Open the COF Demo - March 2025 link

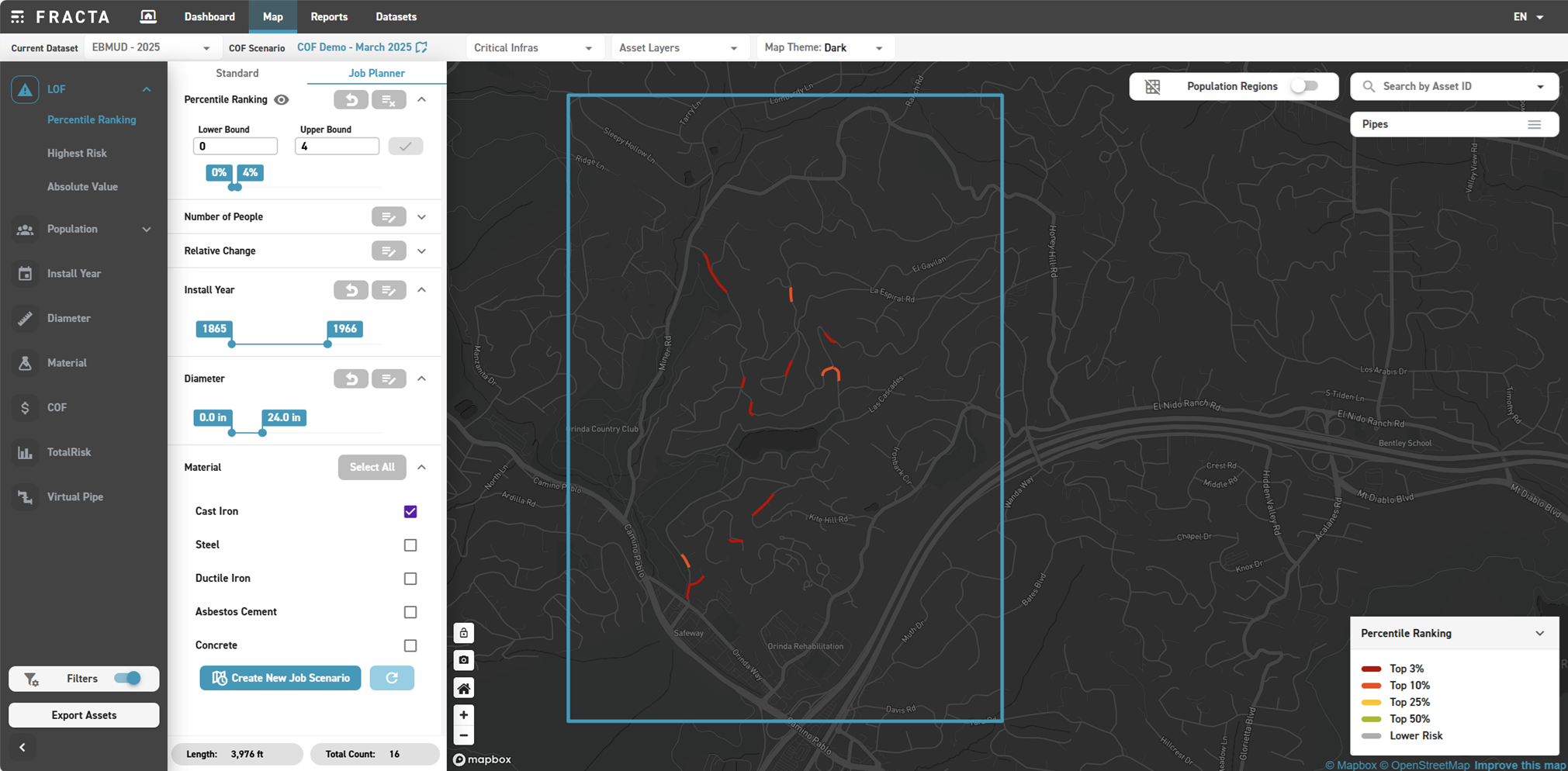pyautogui.click(x=355, y=47)
